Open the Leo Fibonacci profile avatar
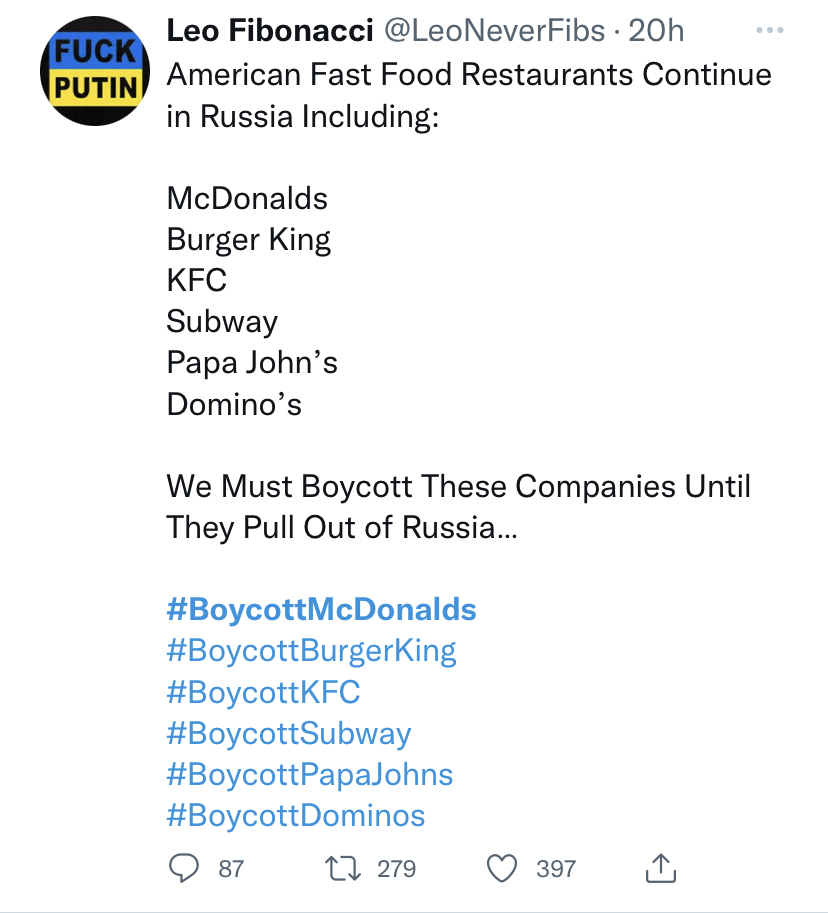This screenshot has height=913, width=828. (x=95, y=71)
